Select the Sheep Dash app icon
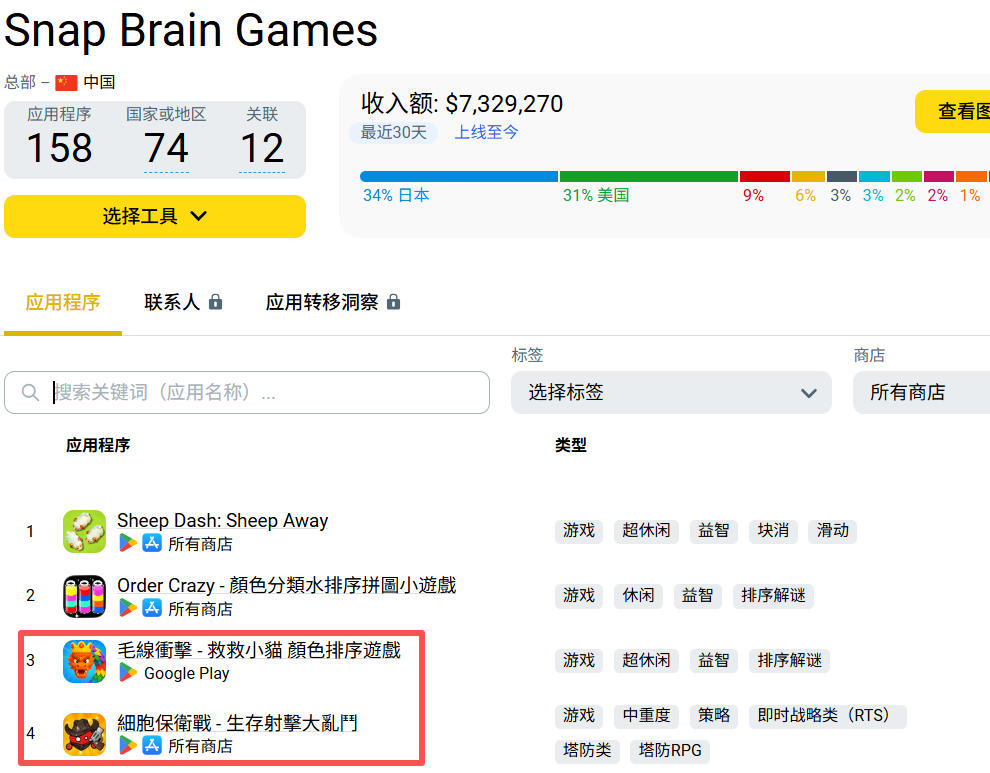The image size is (990, 773). click(x=84, y=531)
